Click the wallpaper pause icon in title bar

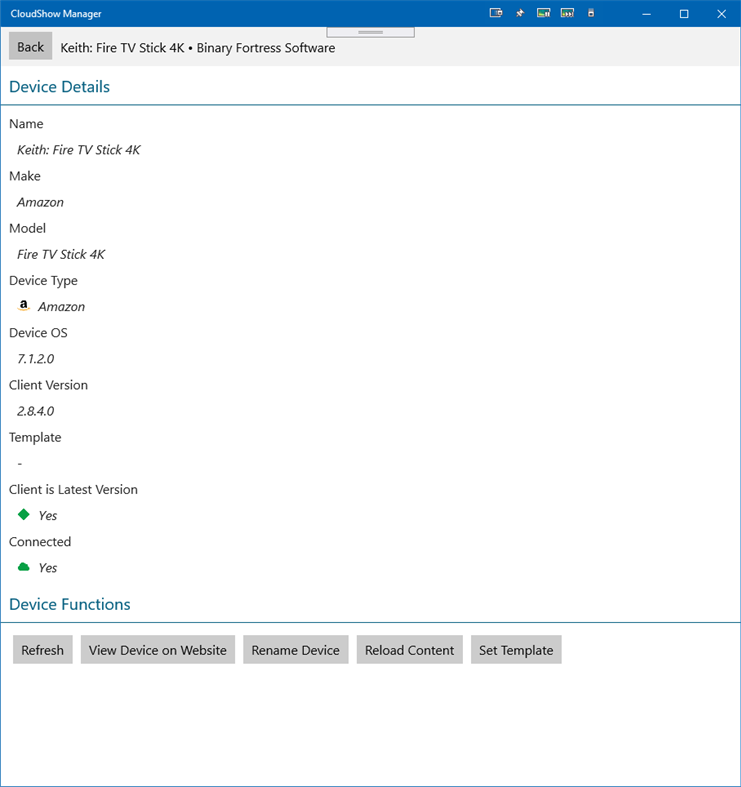pyautogui.click(x=543, y=14)
